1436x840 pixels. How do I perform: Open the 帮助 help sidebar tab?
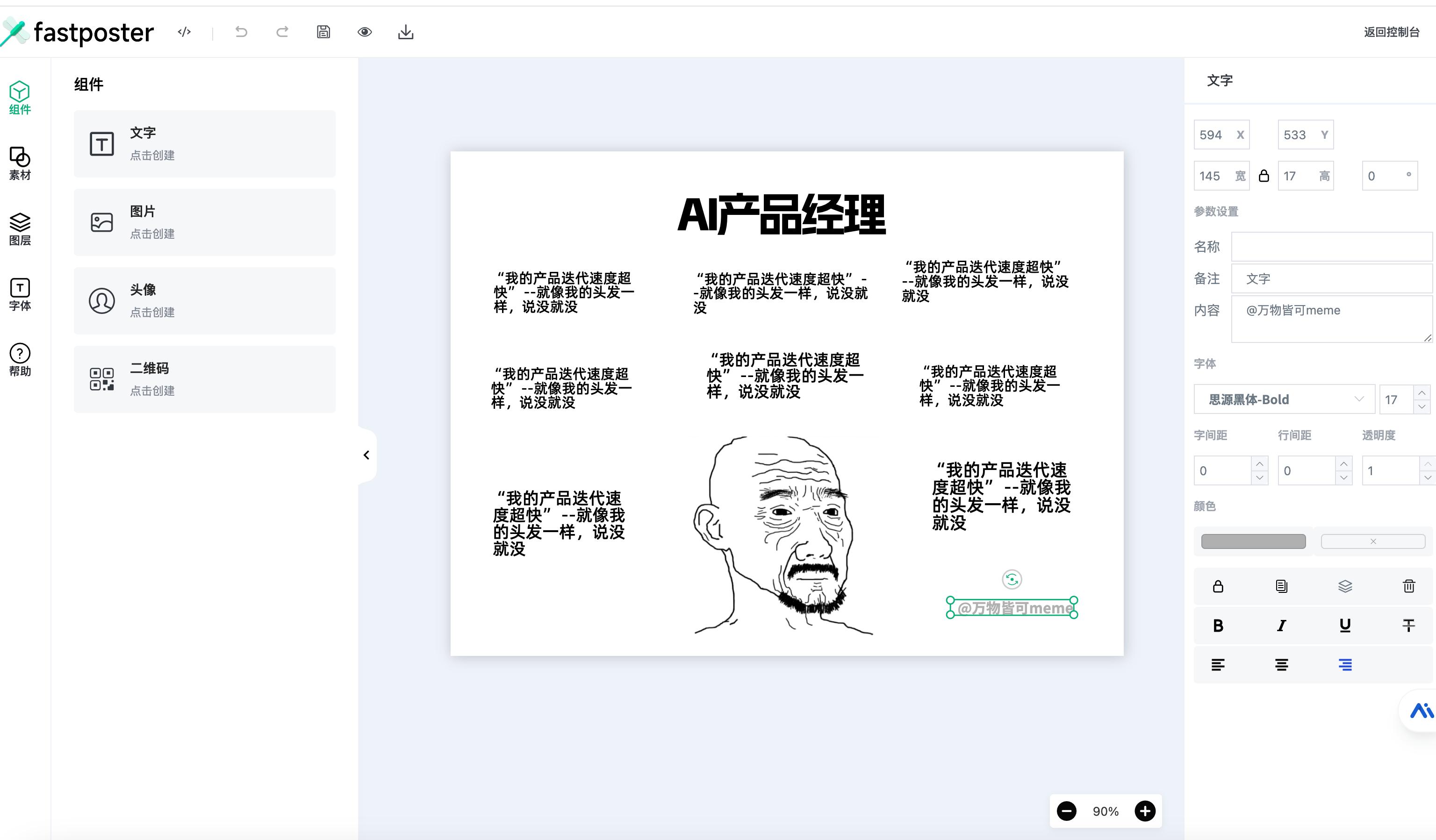[x=20, y=360]
